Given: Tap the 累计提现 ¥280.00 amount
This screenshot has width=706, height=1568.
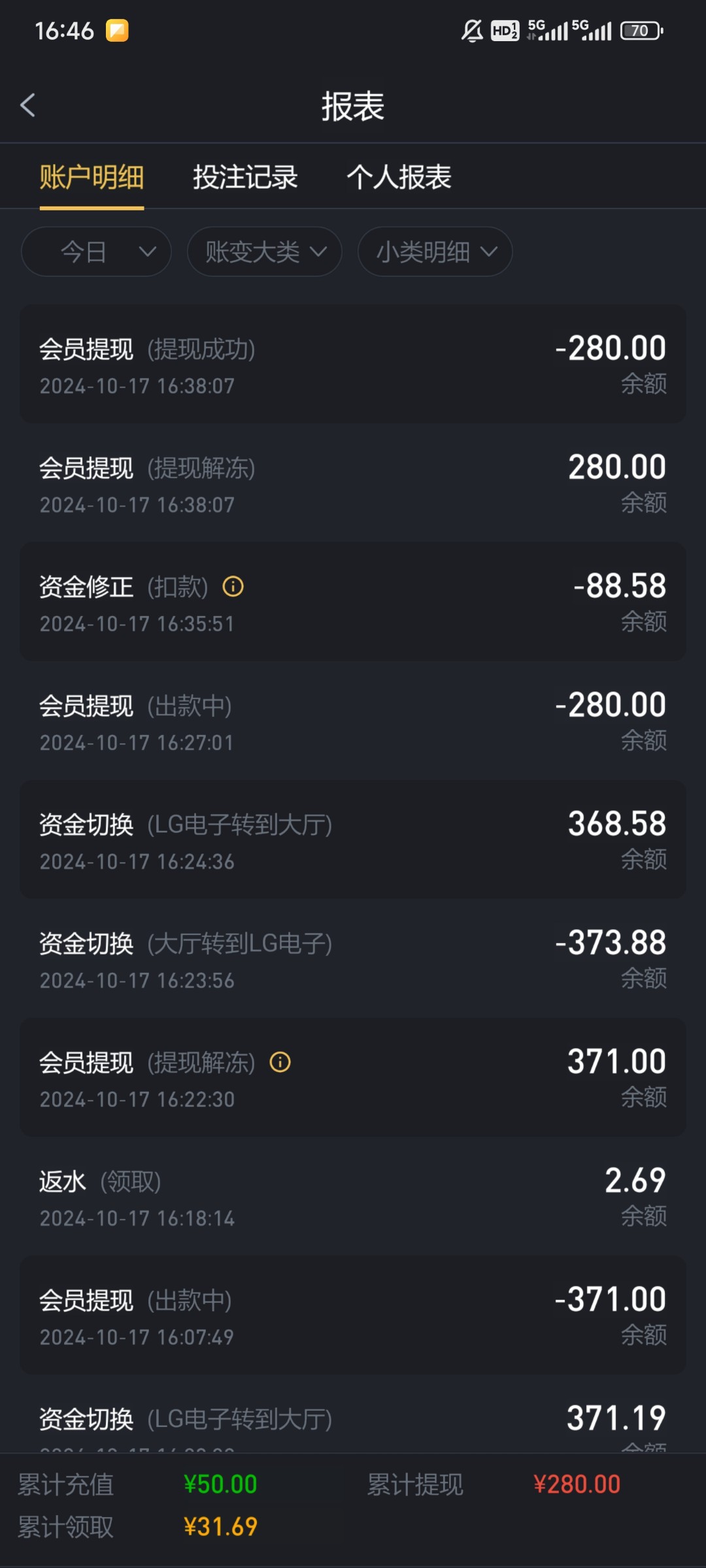Looking at the screenshot, I should pyautogui.click(x=577, y=1484).
